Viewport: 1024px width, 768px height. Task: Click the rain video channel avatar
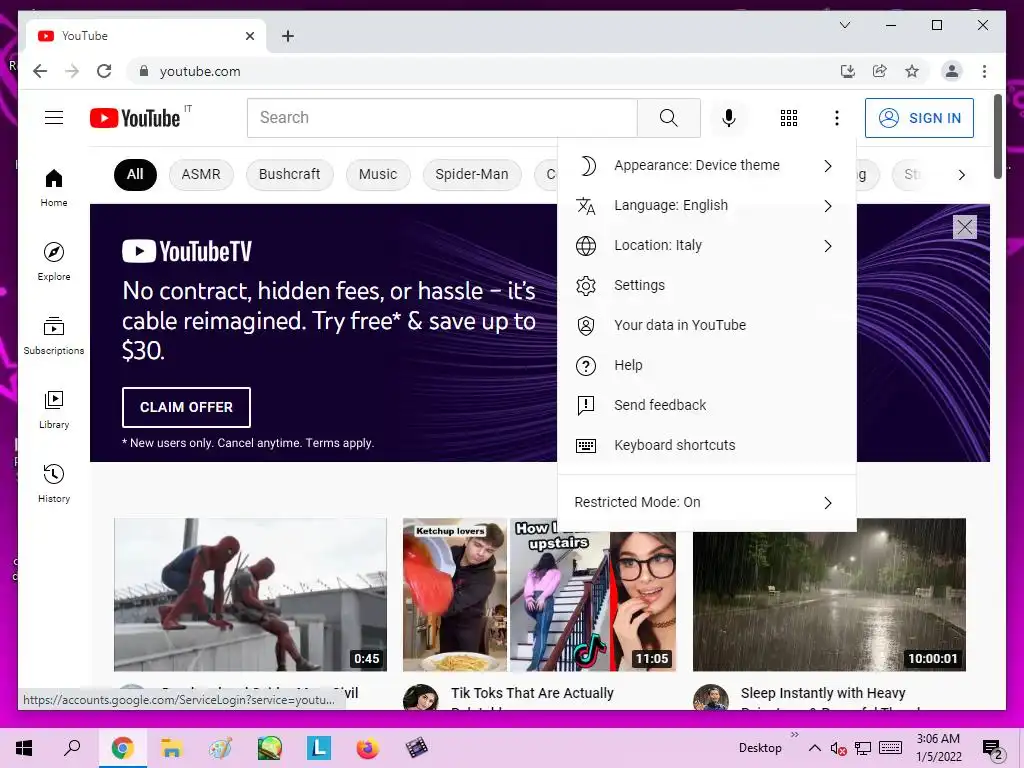point(711,697)
